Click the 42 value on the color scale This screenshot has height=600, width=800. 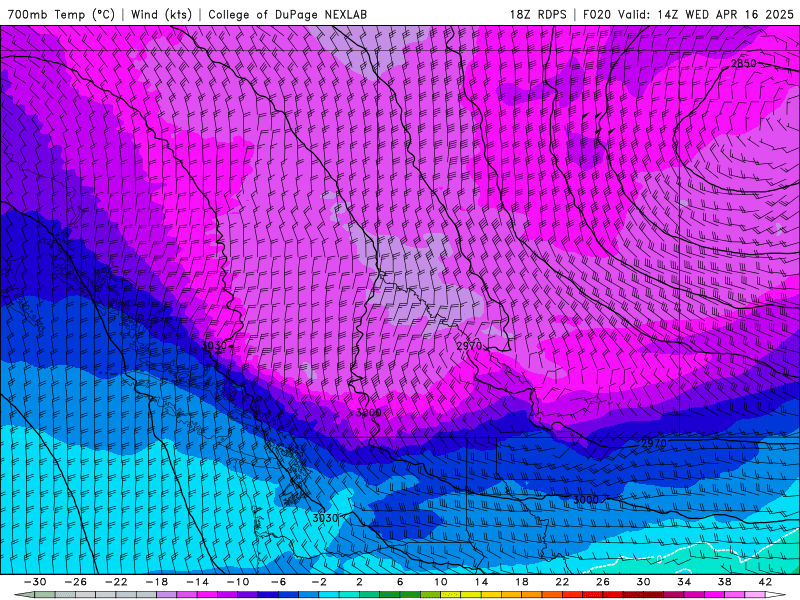coord(765,582)
